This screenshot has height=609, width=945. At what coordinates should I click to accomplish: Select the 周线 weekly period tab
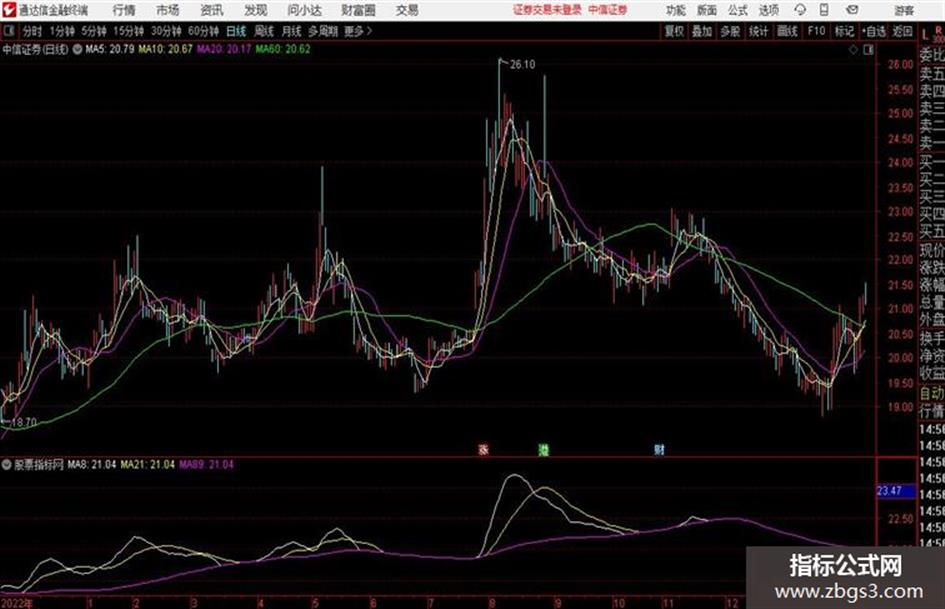(264, 31)
